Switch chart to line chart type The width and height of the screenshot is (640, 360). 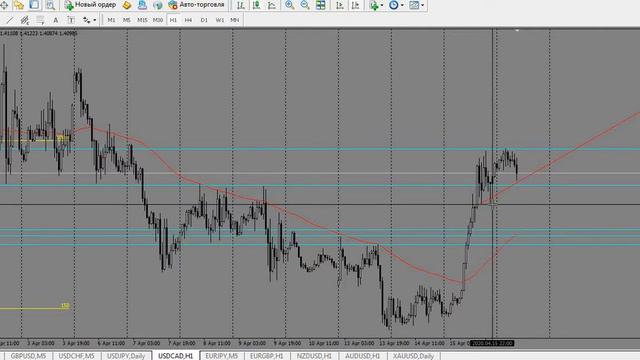tap(272, 5)
